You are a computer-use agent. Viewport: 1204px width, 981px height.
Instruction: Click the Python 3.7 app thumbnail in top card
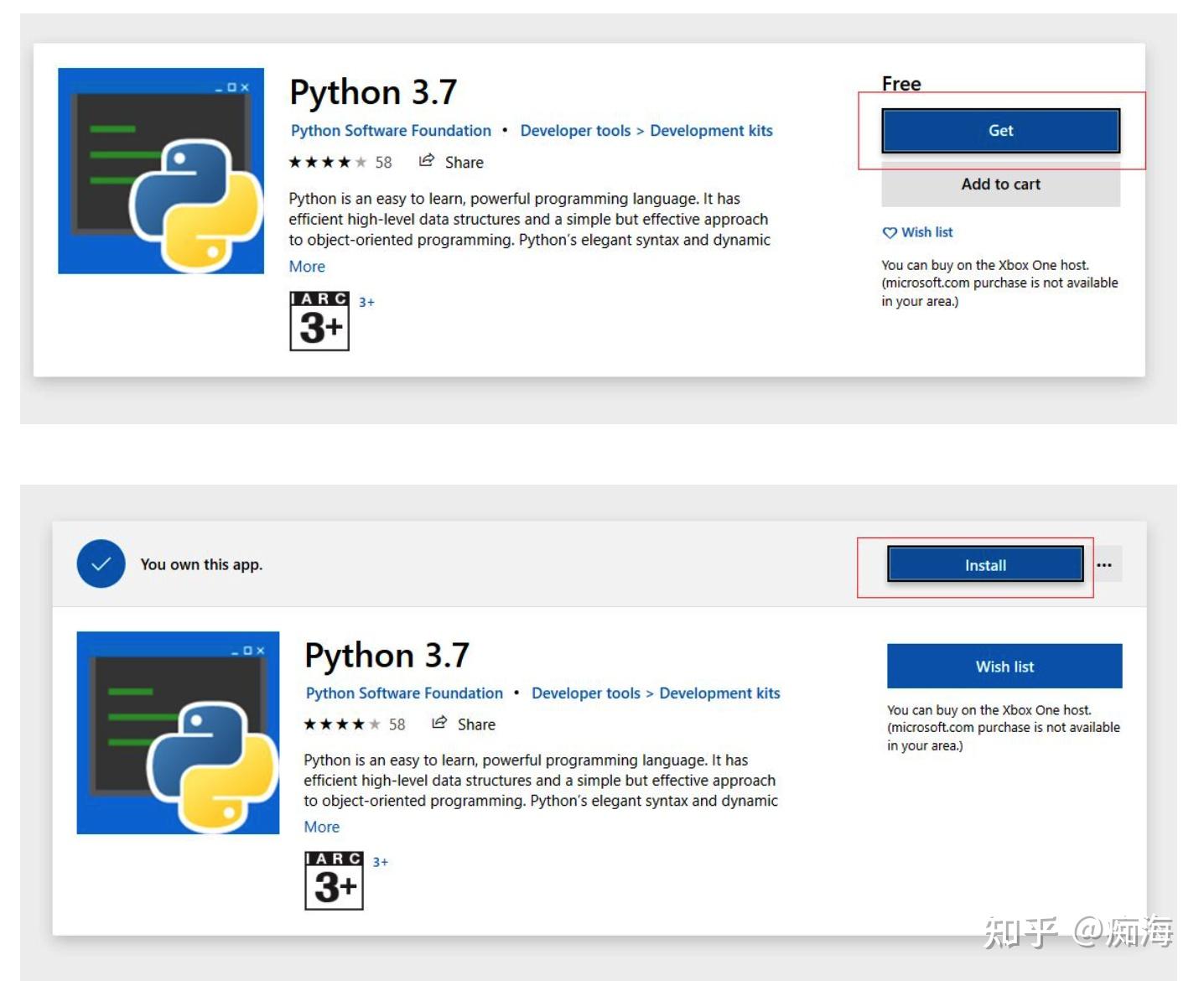161,171
